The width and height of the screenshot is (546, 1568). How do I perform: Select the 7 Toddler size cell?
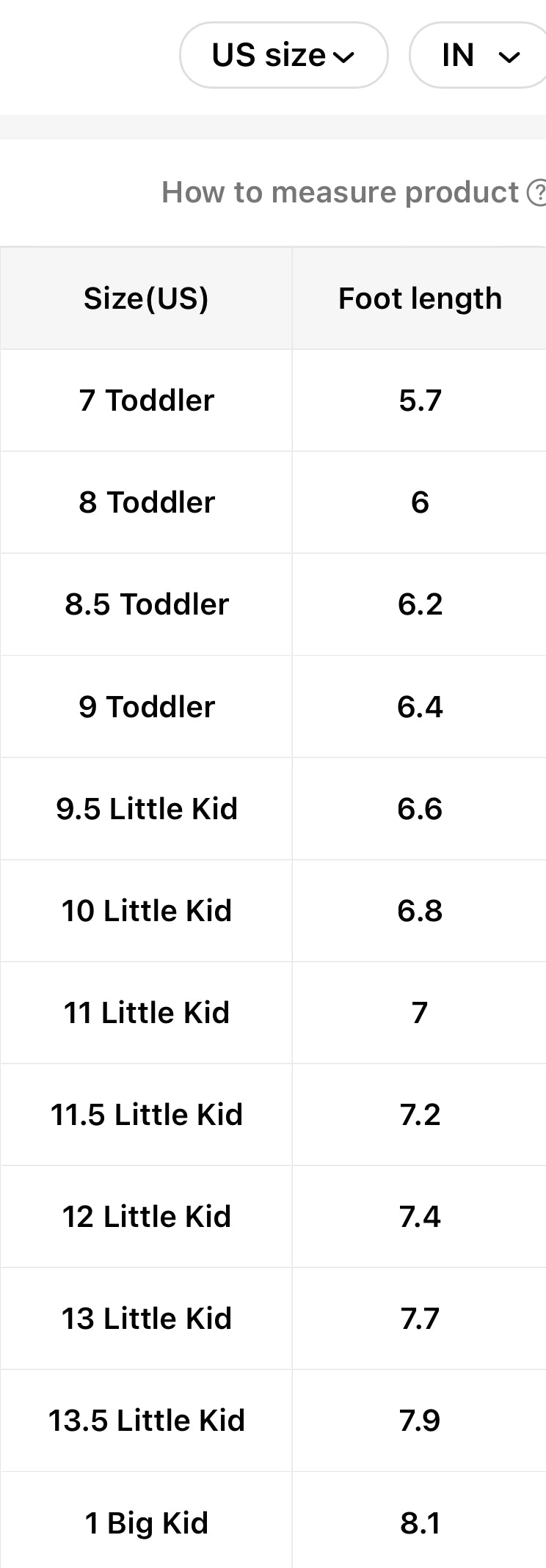pyautogui.click(x=147, y=400)
